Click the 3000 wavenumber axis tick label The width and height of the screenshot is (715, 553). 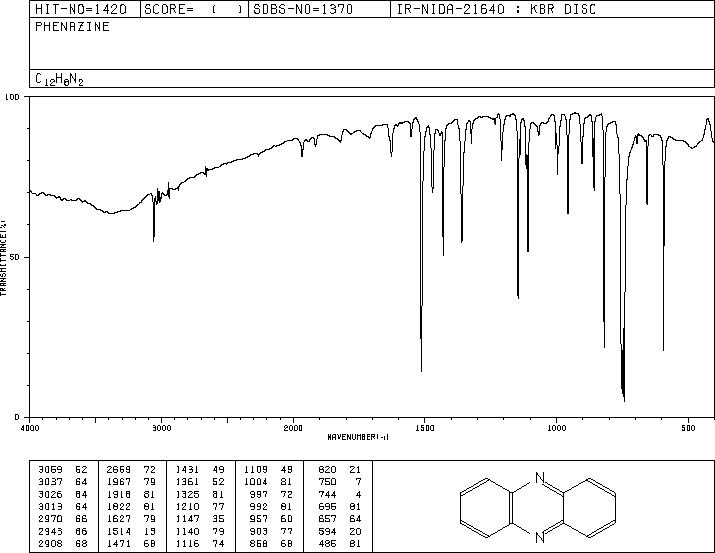[x=161, y=428]
